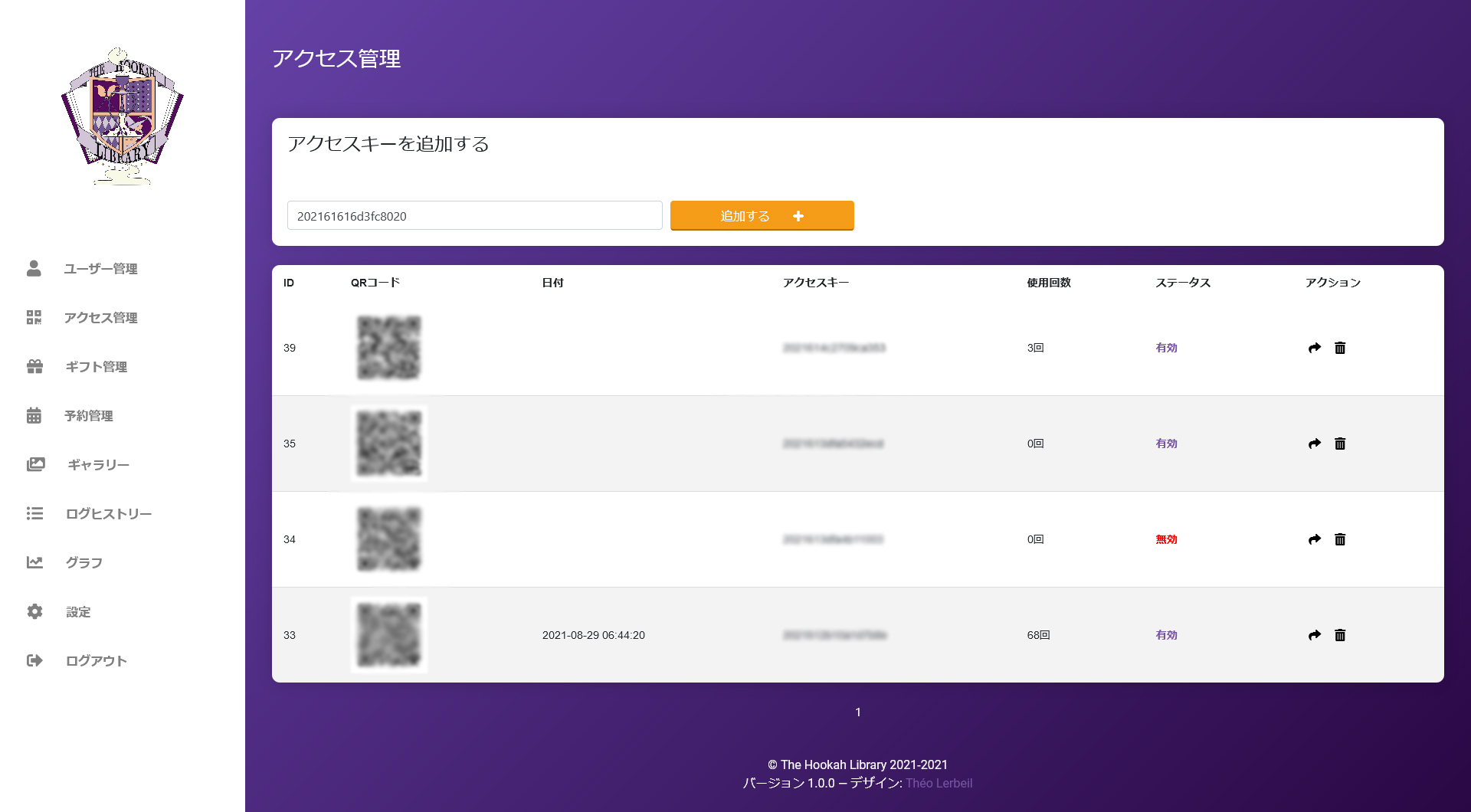
Task: Open ギフト管理 in the sidebar
Action: (96, 367)
